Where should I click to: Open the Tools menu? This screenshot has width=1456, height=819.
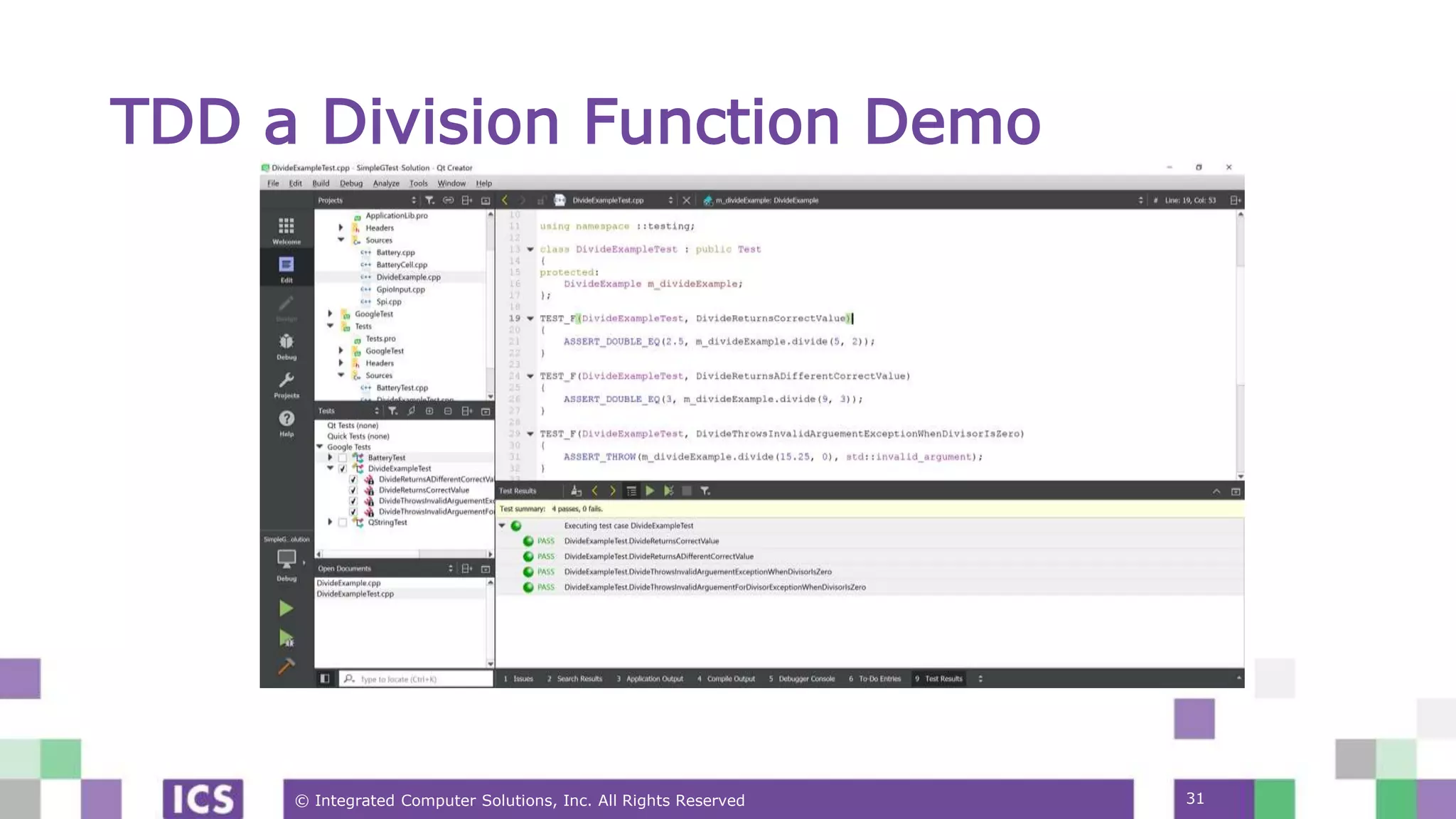point(419,183)
